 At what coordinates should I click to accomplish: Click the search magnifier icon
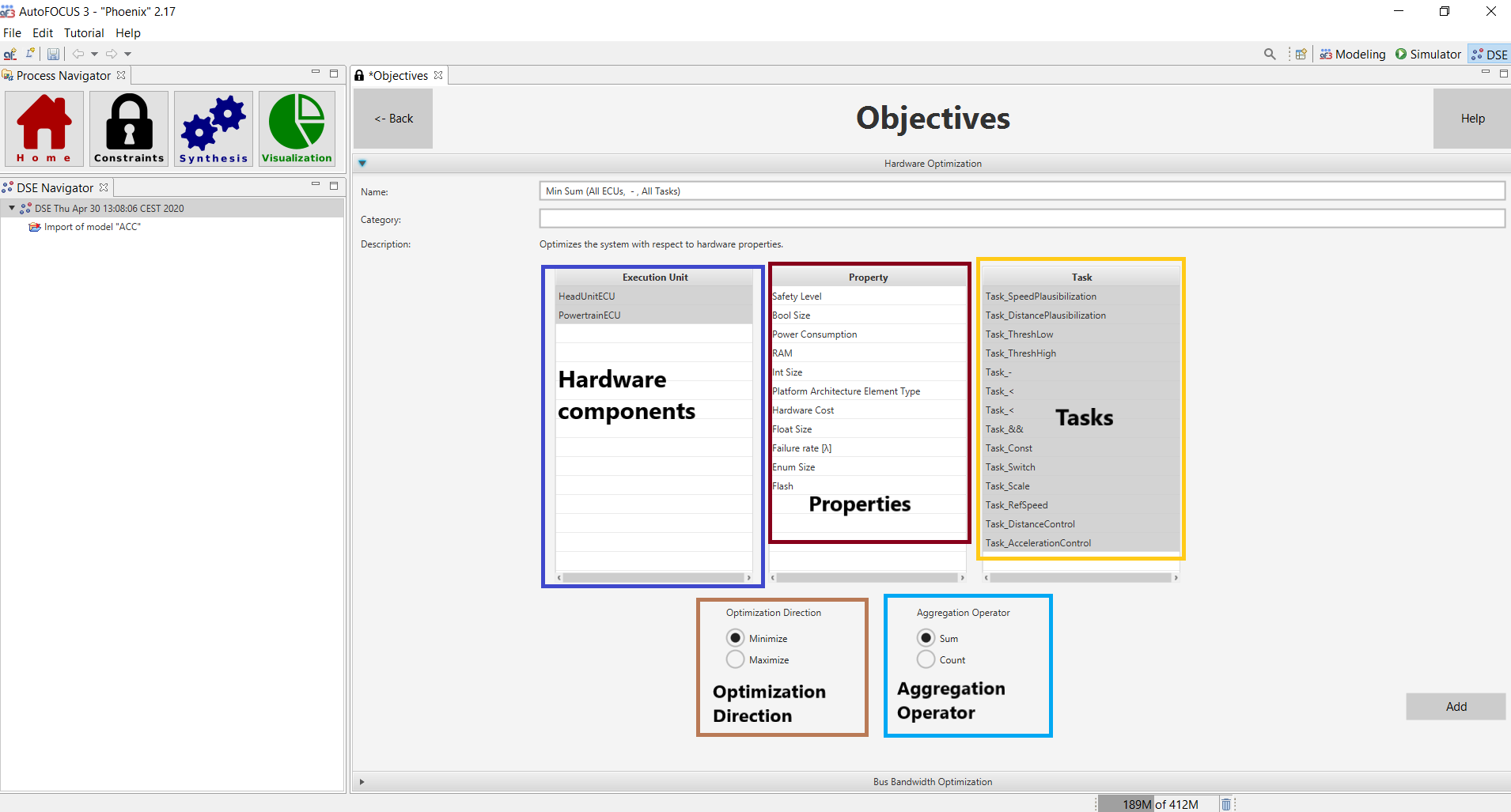pyautogui.click(x=1270, y=54)
